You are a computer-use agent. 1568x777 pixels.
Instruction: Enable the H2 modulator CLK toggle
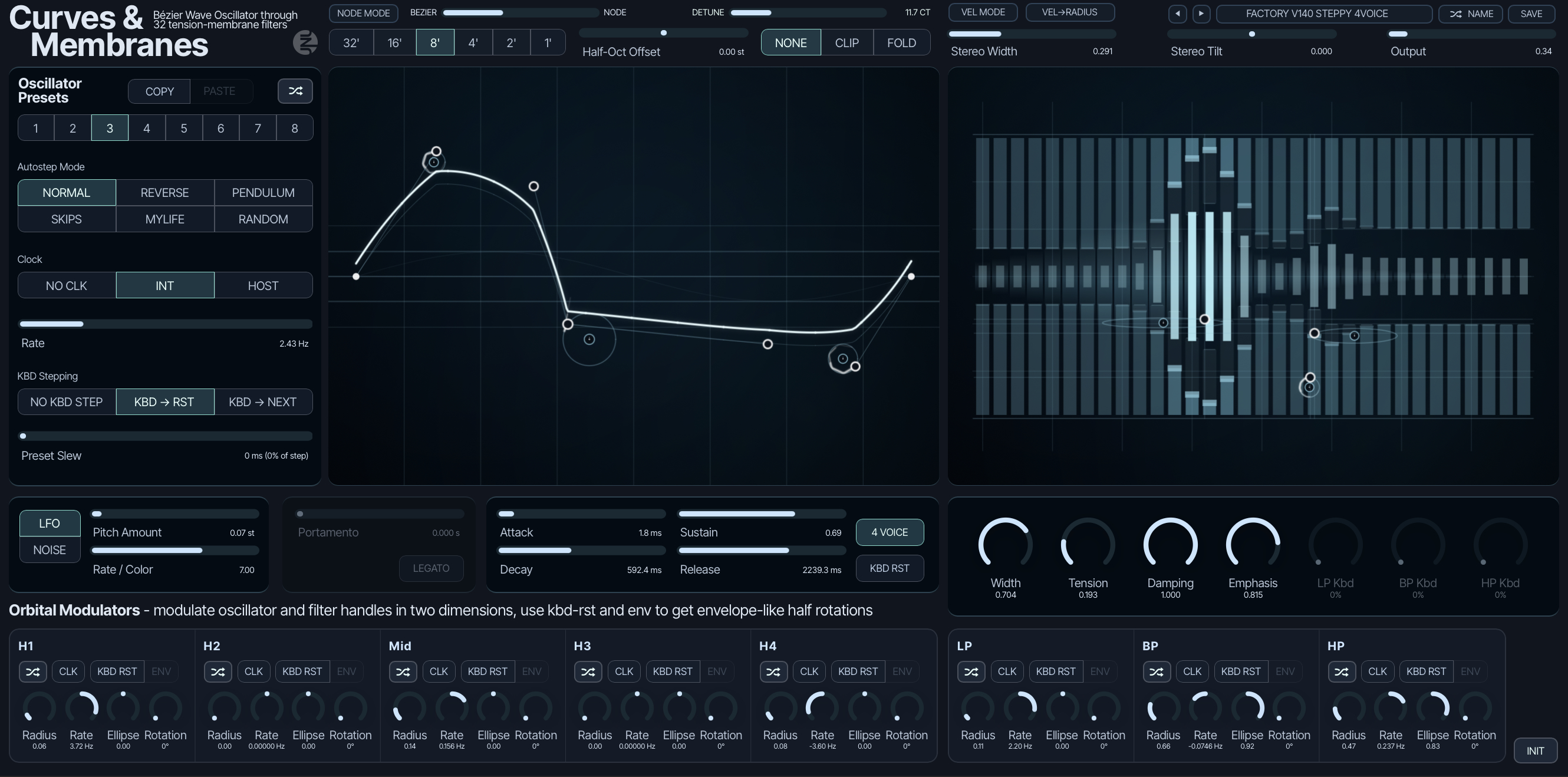coord(253,671)
